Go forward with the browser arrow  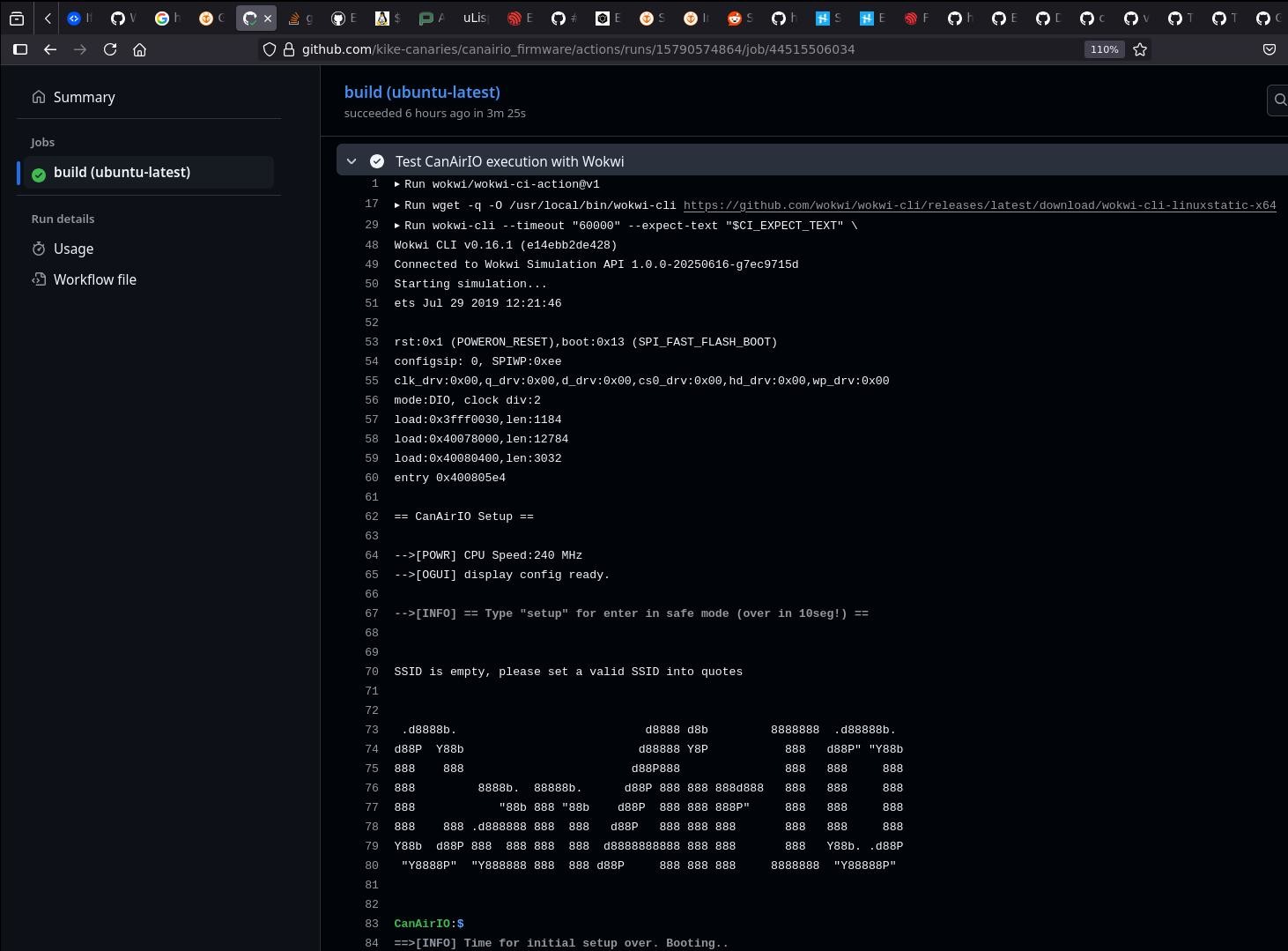click(x=80, y=49)
